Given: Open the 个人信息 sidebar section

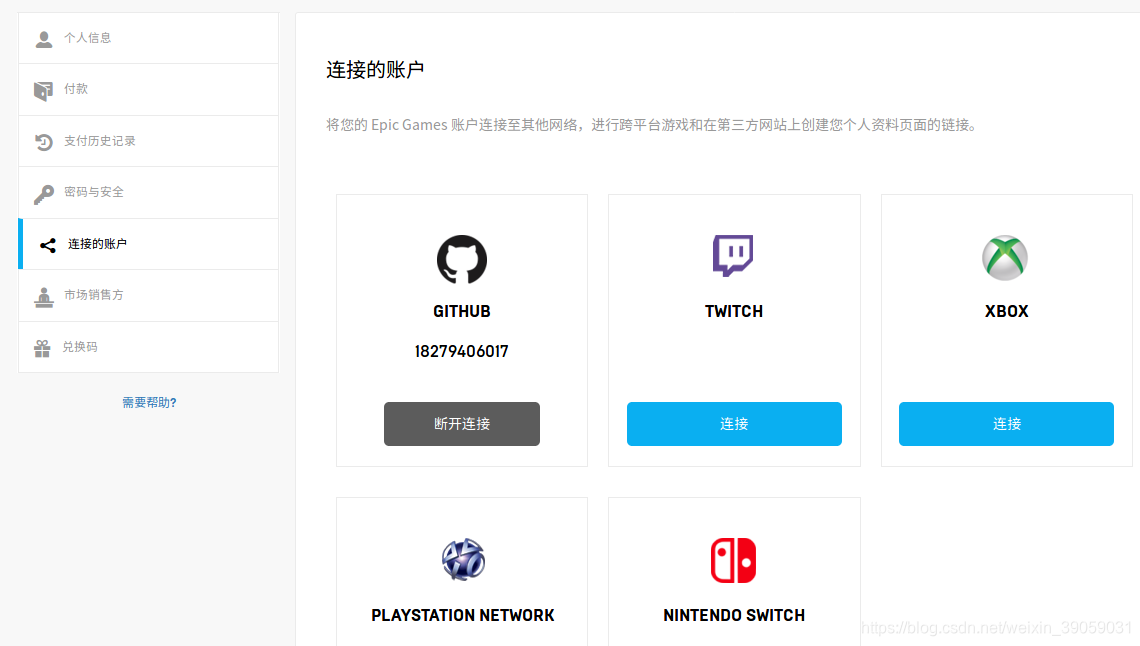Looking at the screenshot, I should coord(148,39).
